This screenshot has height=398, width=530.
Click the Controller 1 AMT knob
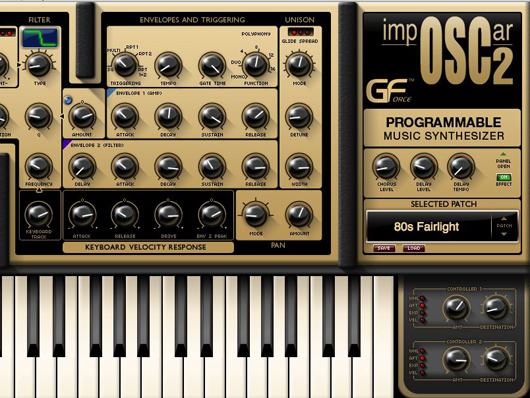[457, 308]
